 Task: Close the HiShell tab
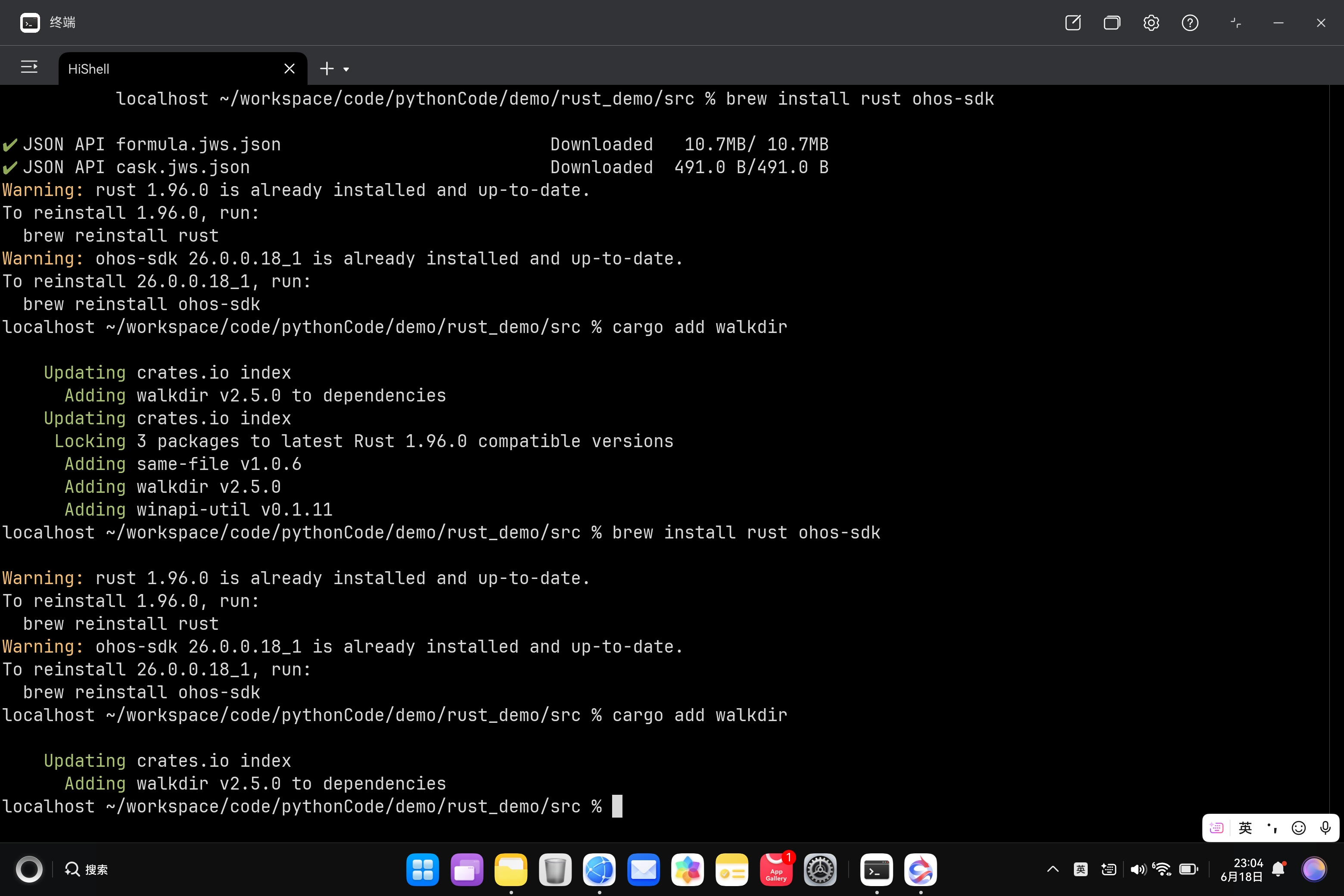click(x=289, y=68)
